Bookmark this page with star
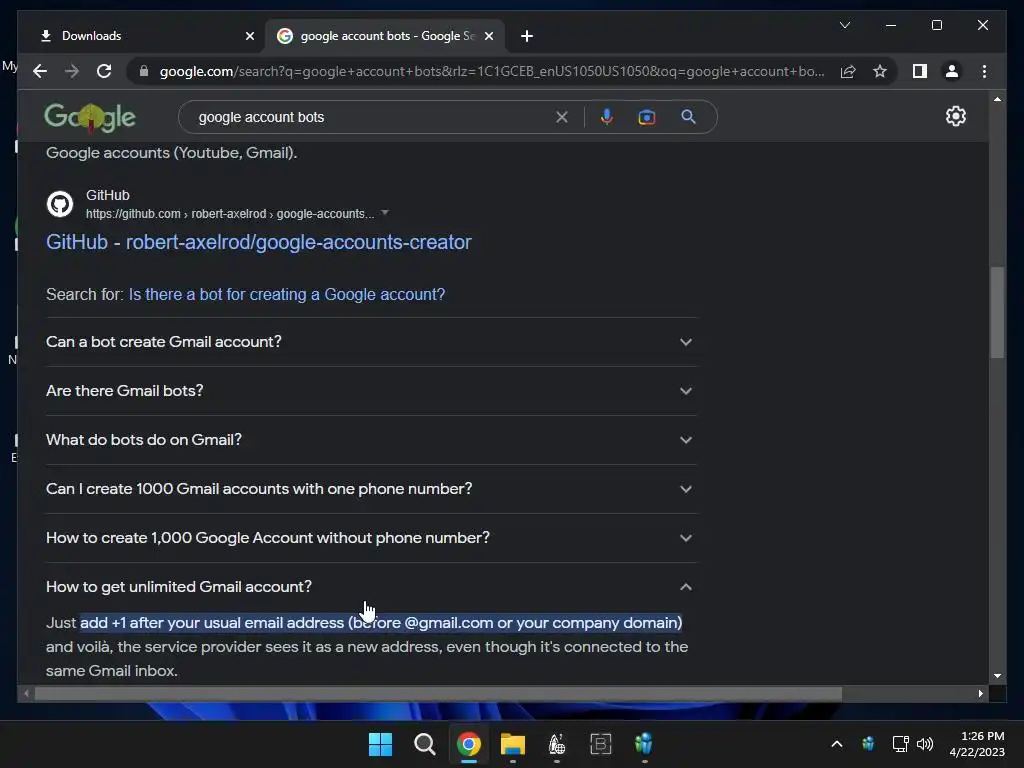Viewport: 1024px width, 768px height. (x=880, y=71)
